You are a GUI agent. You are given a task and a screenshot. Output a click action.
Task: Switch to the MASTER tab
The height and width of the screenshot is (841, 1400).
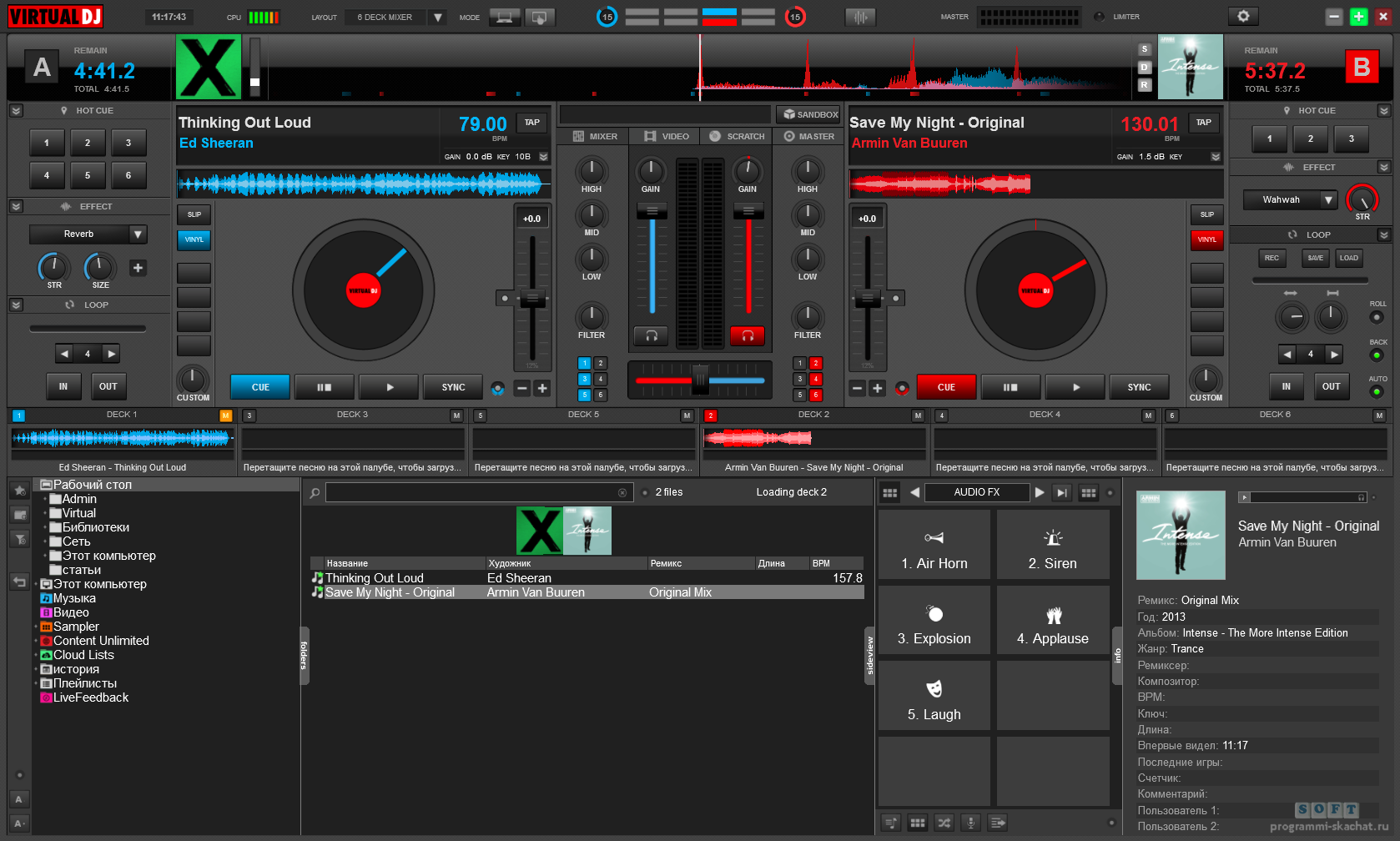coord(808,136)
